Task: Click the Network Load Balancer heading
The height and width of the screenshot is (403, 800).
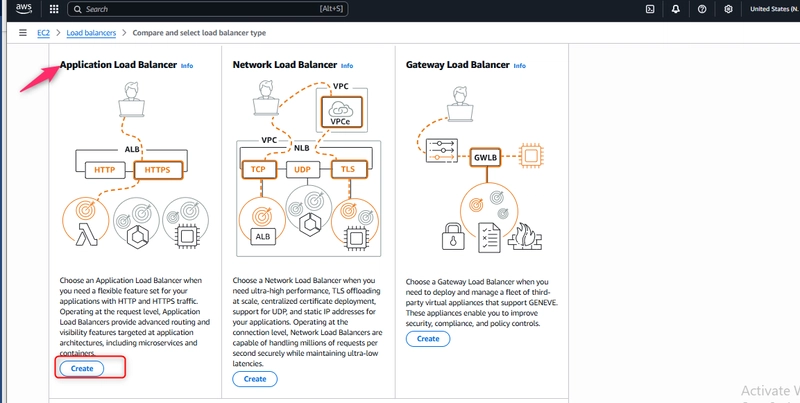Action: pyautogui.click(x=285, y=65)
